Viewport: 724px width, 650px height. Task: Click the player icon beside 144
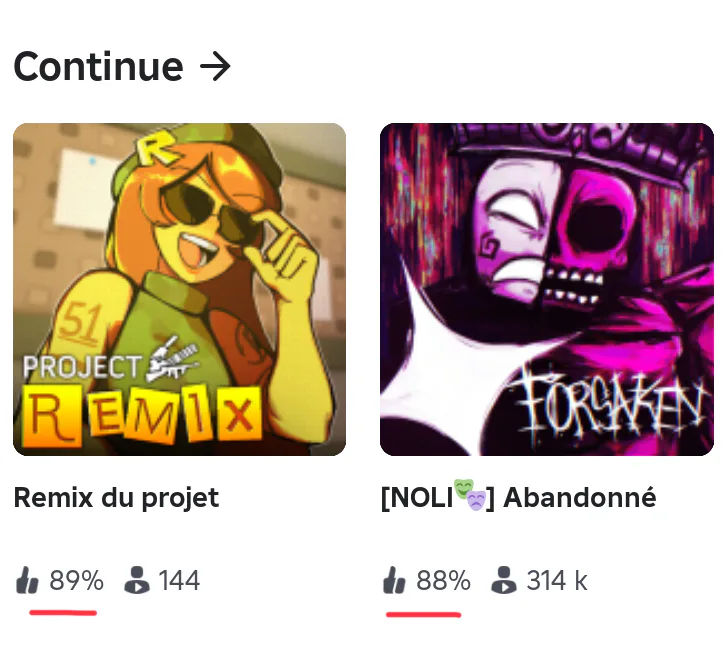pyautogui.click(x=137, y=580)
